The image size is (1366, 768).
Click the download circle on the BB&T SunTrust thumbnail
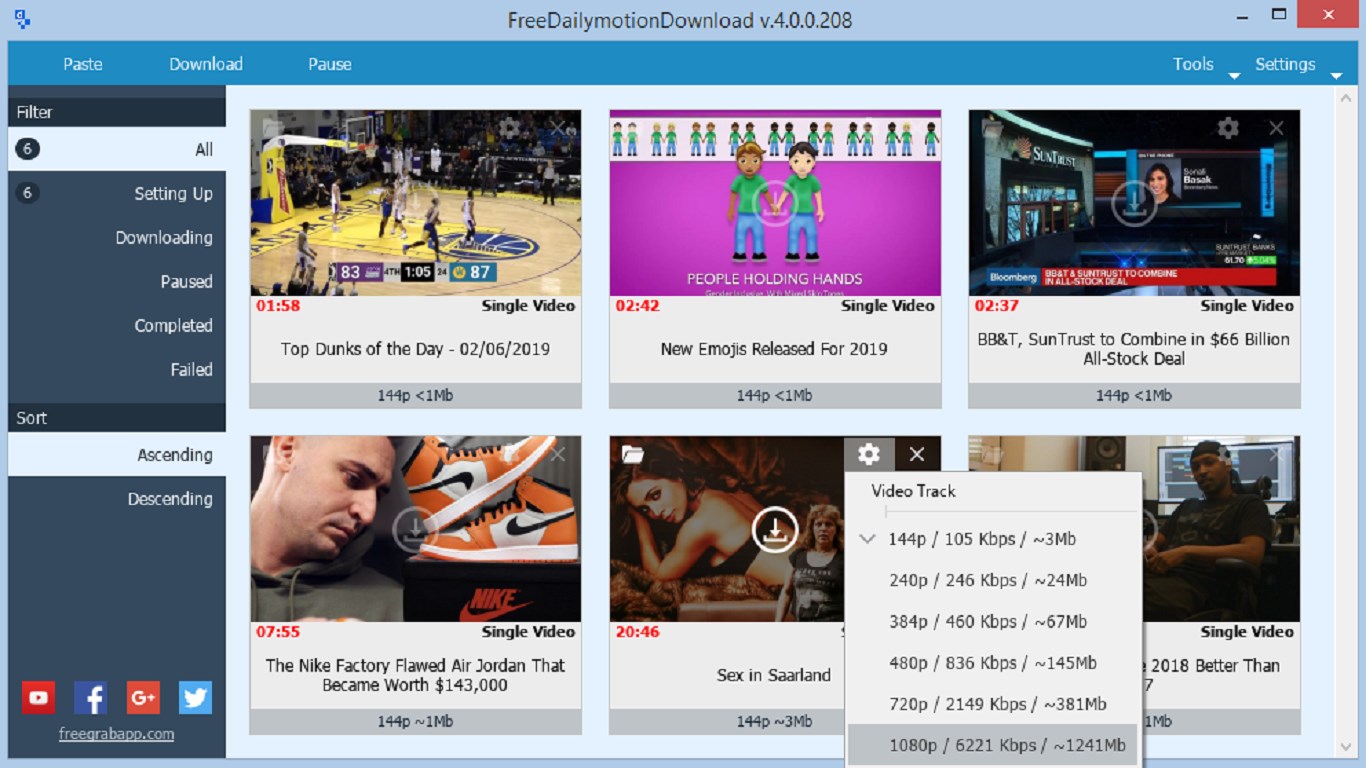click(x=1134, y=204)
